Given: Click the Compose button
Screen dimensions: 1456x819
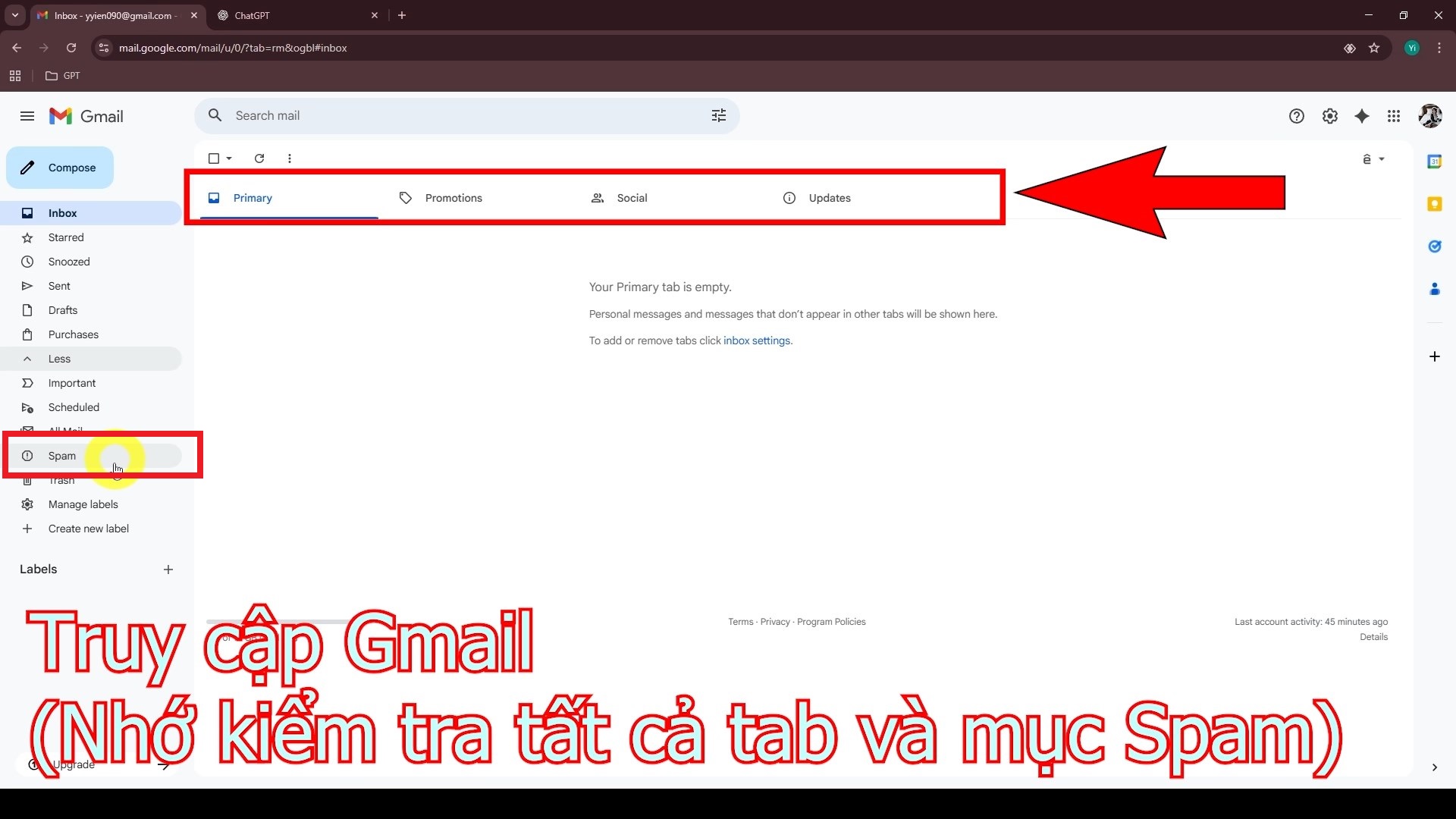Looking at the screenshot, I should [x=60, y=168].
